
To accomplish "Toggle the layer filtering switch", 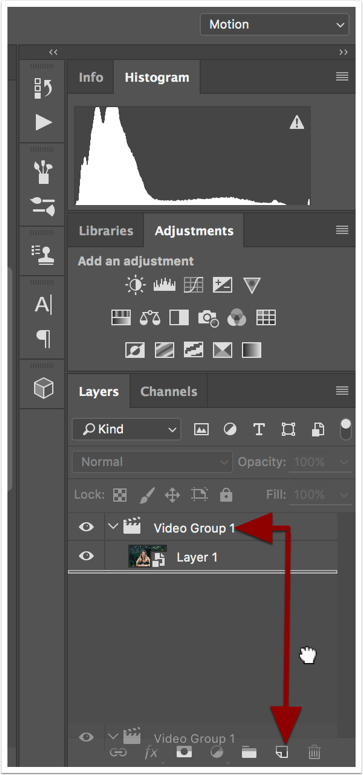I will coord(346,429).
